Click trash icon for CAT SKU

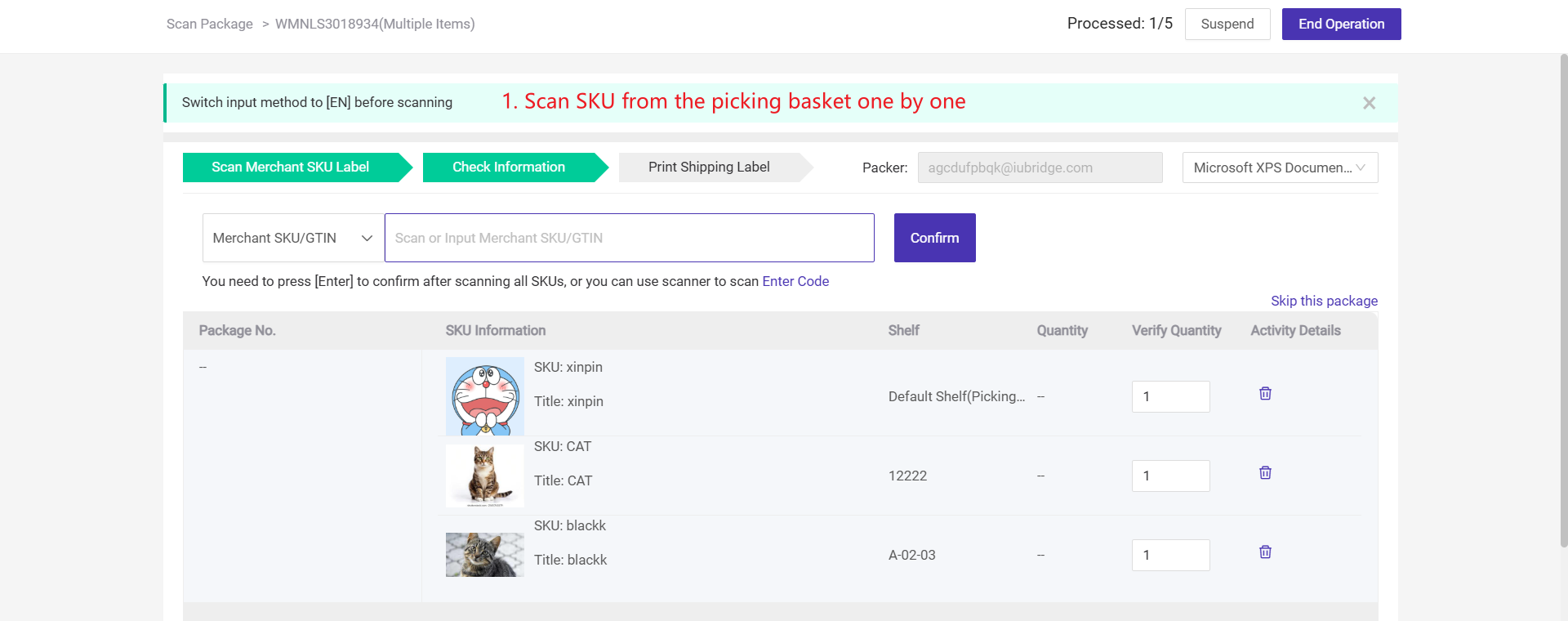[x=1265, y=473]
